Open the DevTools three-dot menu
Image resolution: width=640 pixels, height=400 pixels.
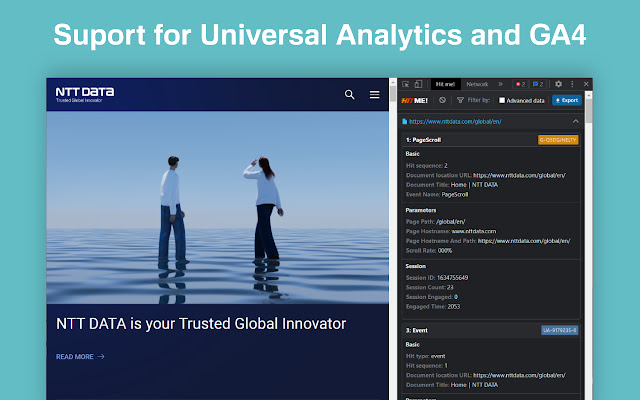(x=572, y=85)
